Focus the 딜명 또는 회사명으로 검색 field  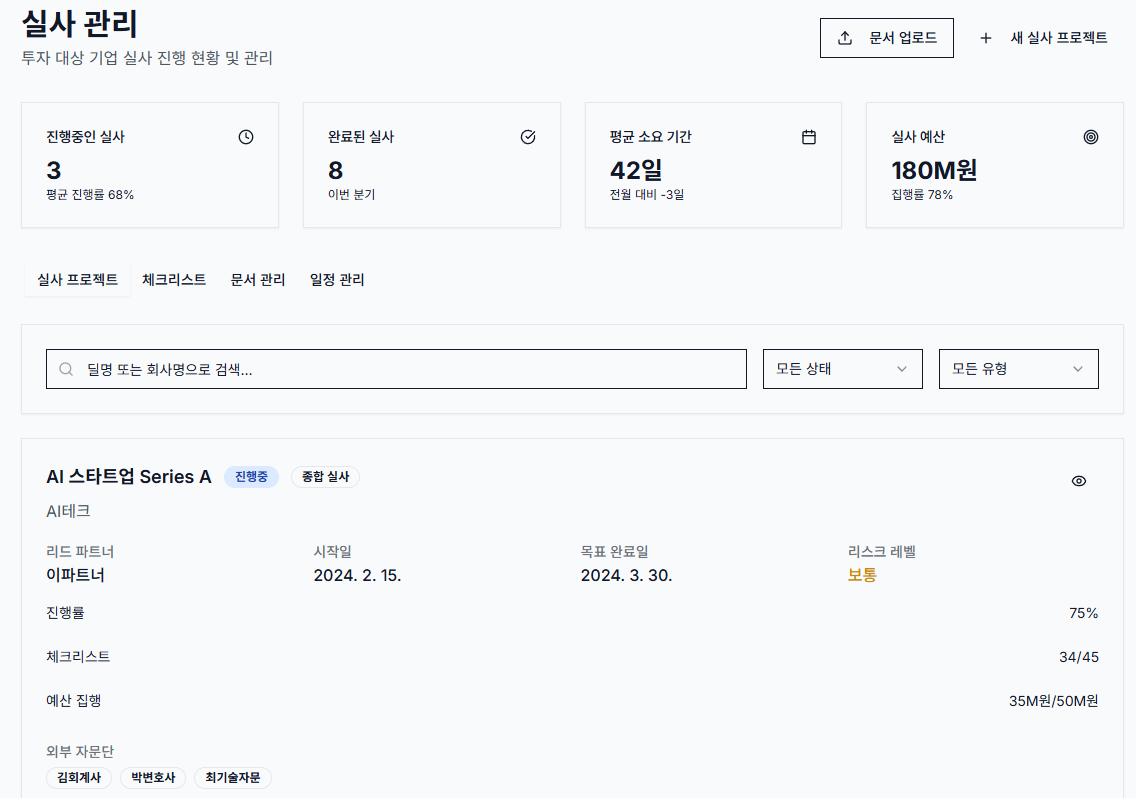396,369
